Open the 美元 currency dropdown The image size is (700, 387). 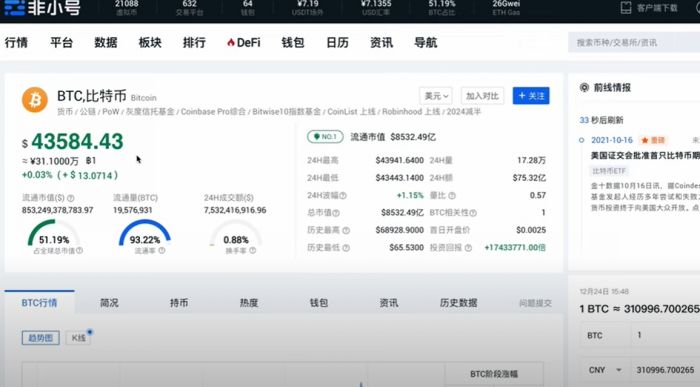[x=436, y=96]
